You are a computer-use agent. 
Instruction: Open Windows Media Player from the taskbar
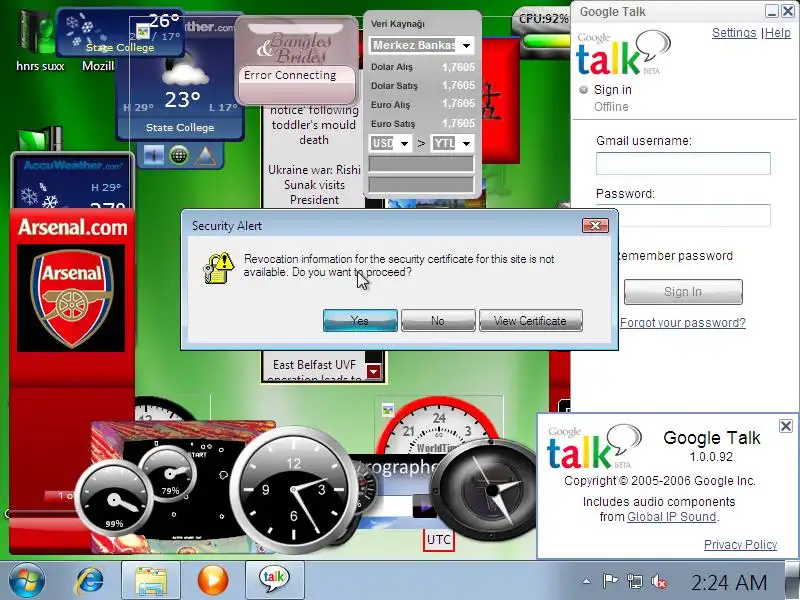click(213, 581)
